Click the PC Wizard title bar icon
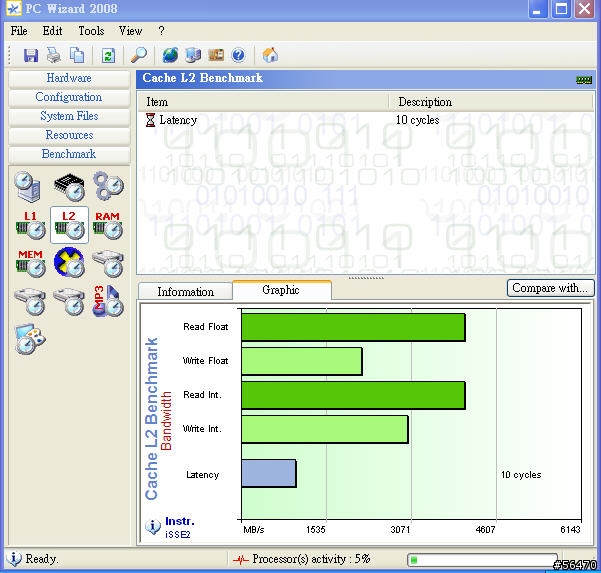This screenshot has height=573, width=601. 13,8
